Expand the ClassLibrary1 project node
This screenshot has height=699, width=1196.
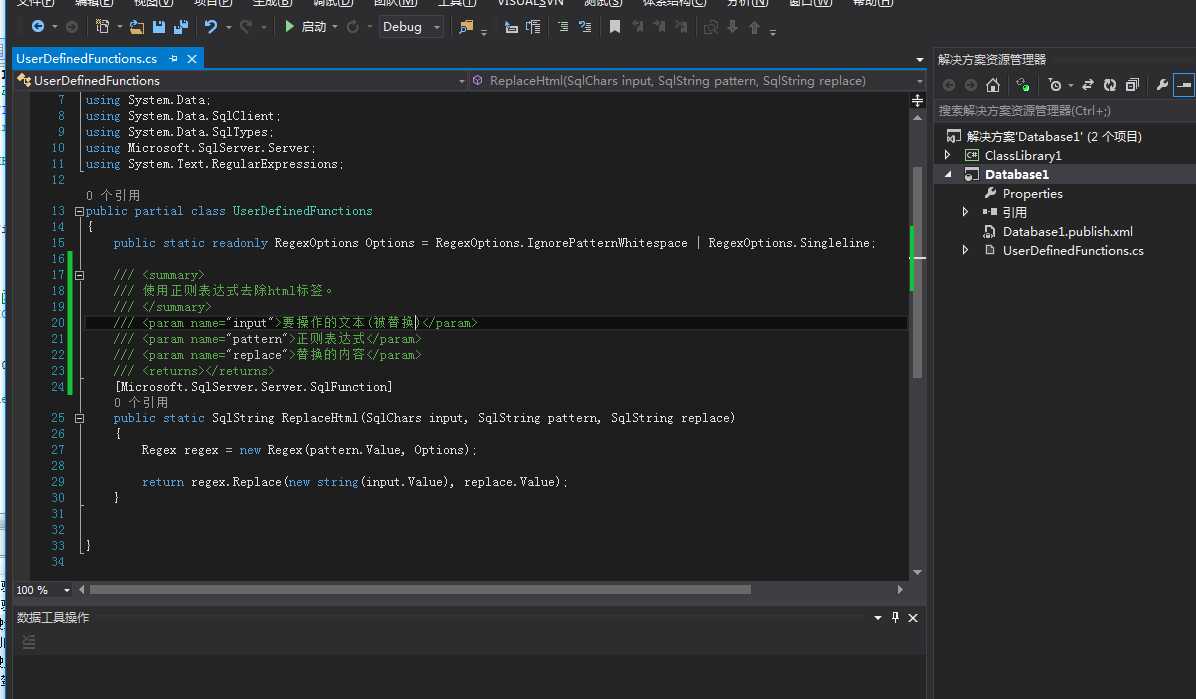pos(948,155)
